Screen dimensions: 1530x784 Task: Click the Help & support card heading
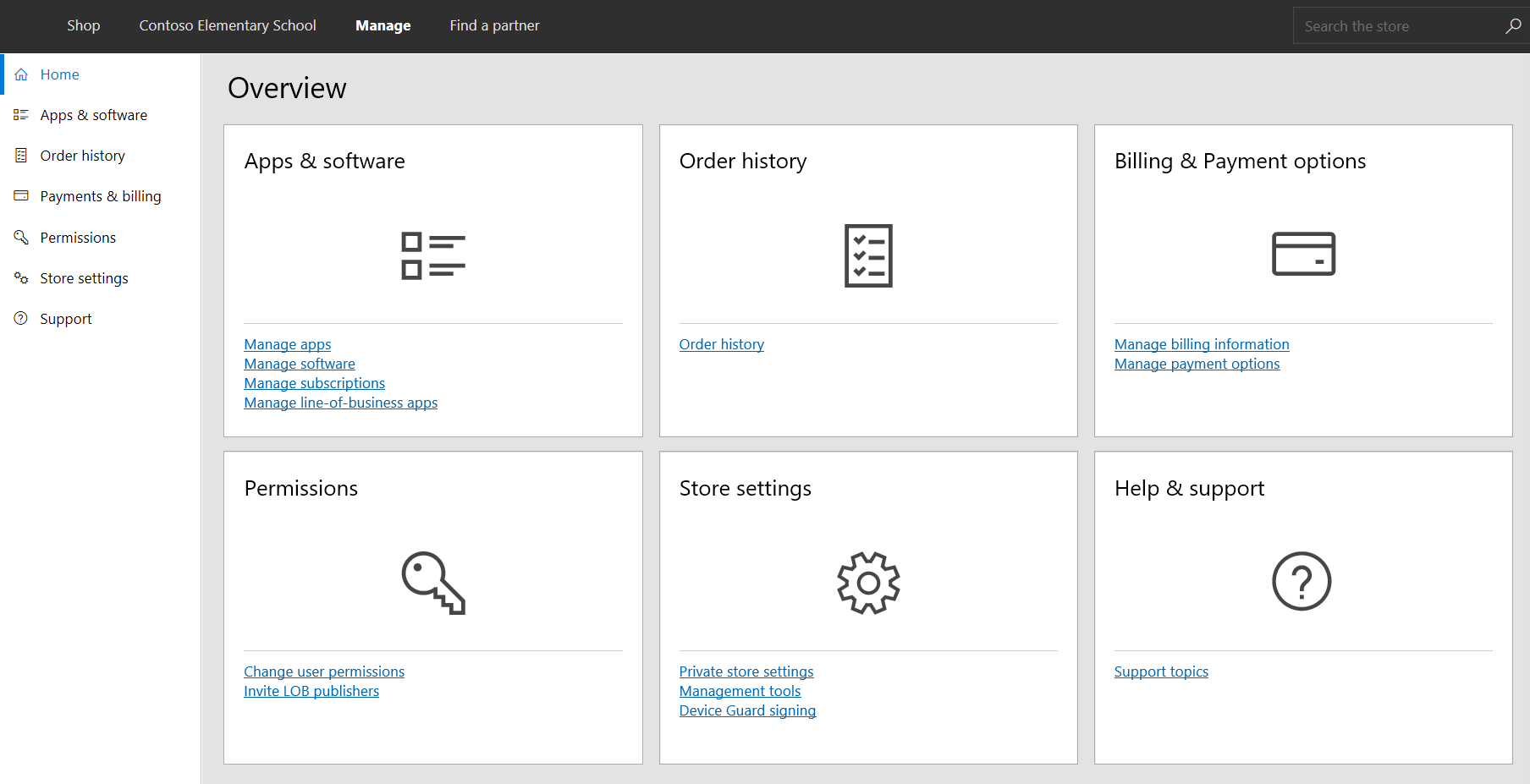(1189, 488)
